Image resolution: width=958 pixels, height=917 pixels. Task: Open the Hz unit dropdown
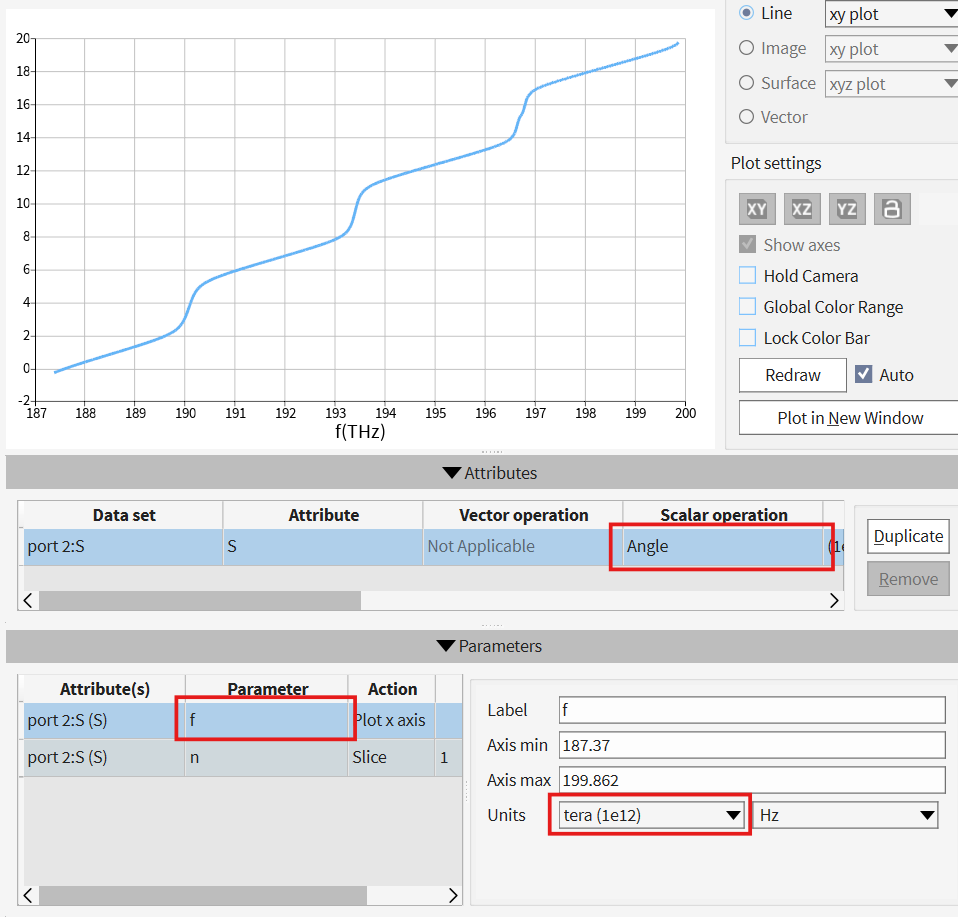coord(846,815)
